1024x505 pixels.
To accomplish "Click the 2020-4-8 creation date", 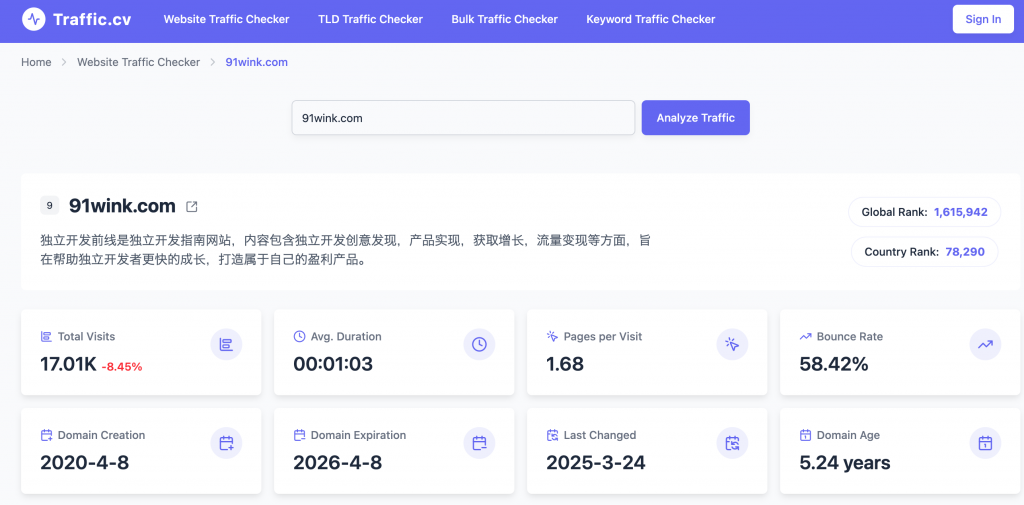I will pos(84,463).
